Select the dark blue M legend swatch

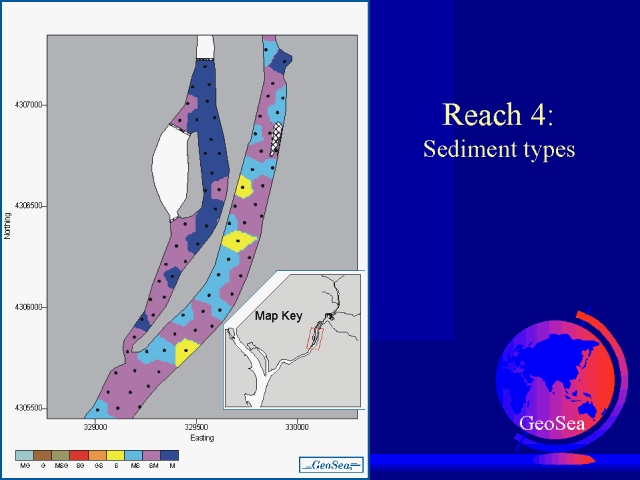[172, 455]
